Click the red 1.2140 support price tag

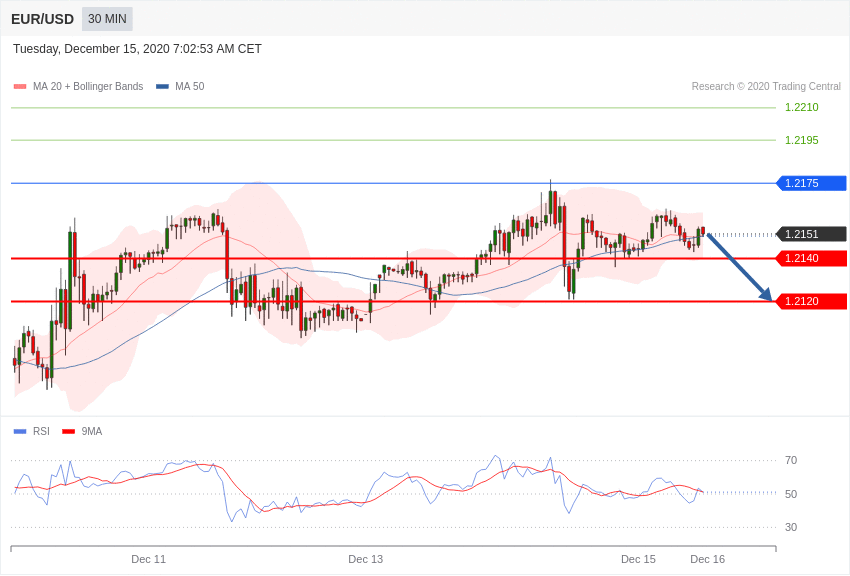coord(812,258)
